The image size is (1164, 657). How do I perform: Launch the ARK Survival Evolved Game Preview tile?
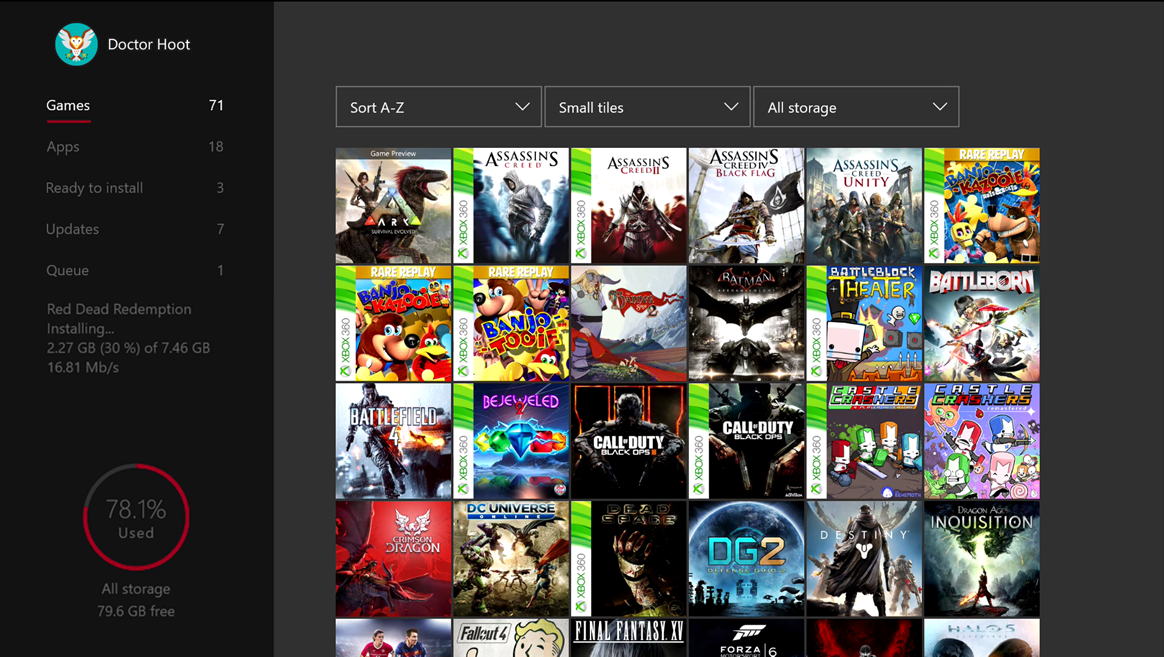(393, 206)
